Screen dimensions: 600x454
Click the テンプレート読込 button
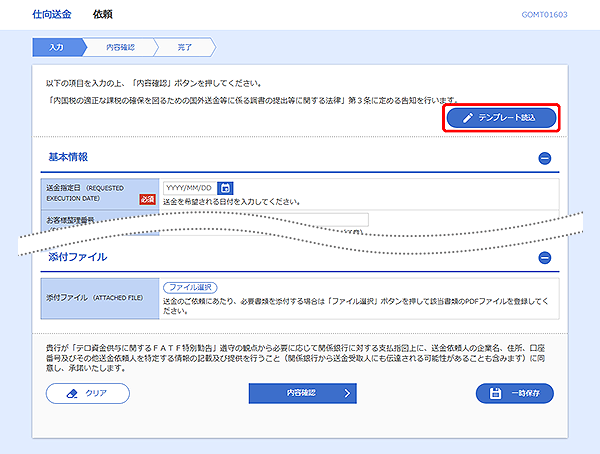pyautogui.click(x=501, y=118)
